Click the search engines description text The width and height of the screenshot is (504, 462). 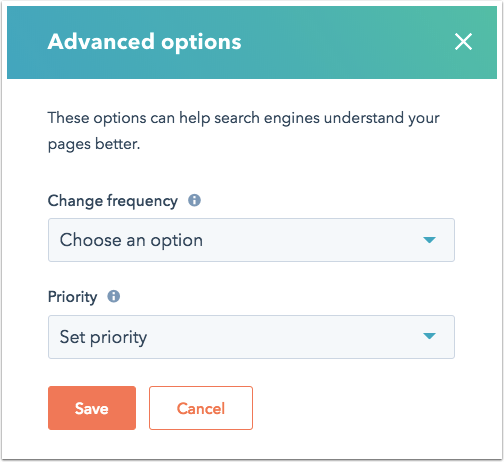pyautogui.click(x=244, y=131)
